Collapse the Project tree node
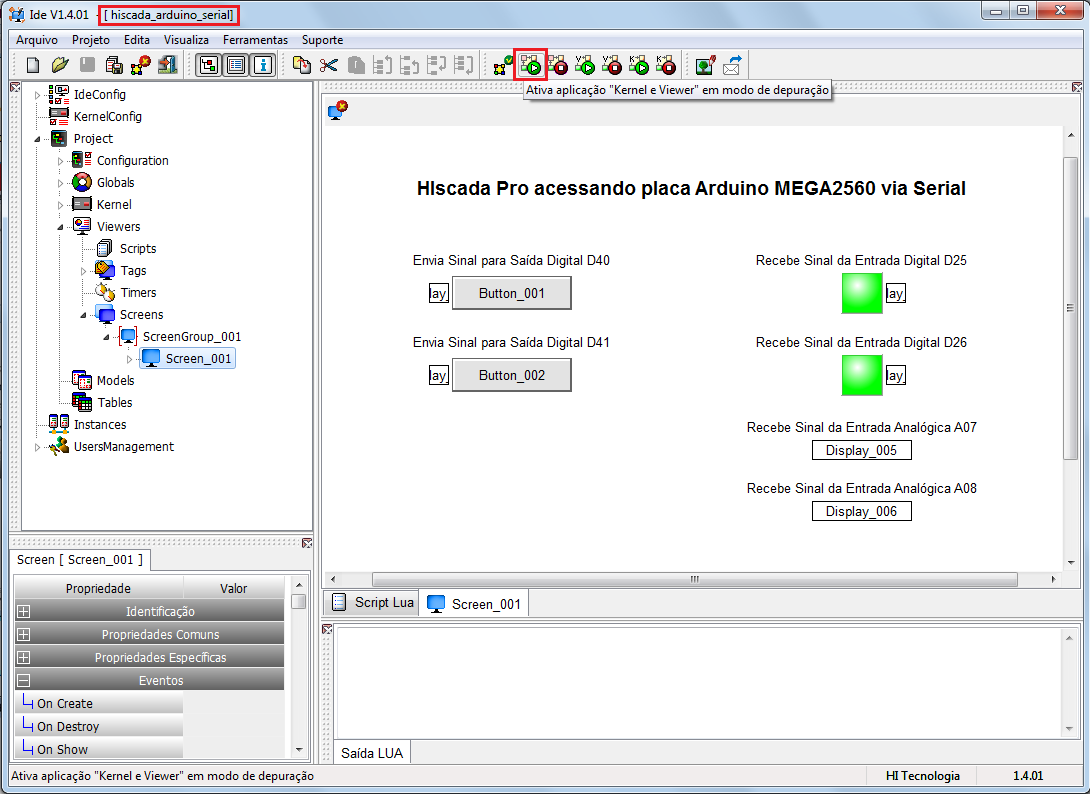 [38, 138]
